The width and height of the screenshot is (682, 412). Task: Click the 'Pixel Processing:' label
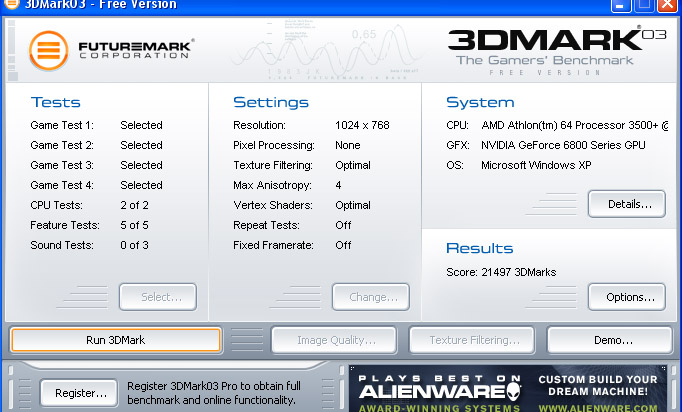coord(274,145)
